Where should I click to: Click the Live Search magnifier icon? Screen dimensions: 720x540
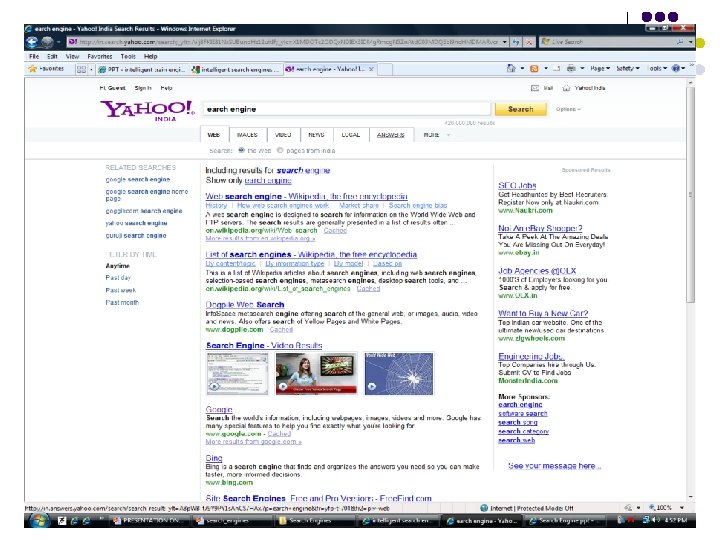680,42
